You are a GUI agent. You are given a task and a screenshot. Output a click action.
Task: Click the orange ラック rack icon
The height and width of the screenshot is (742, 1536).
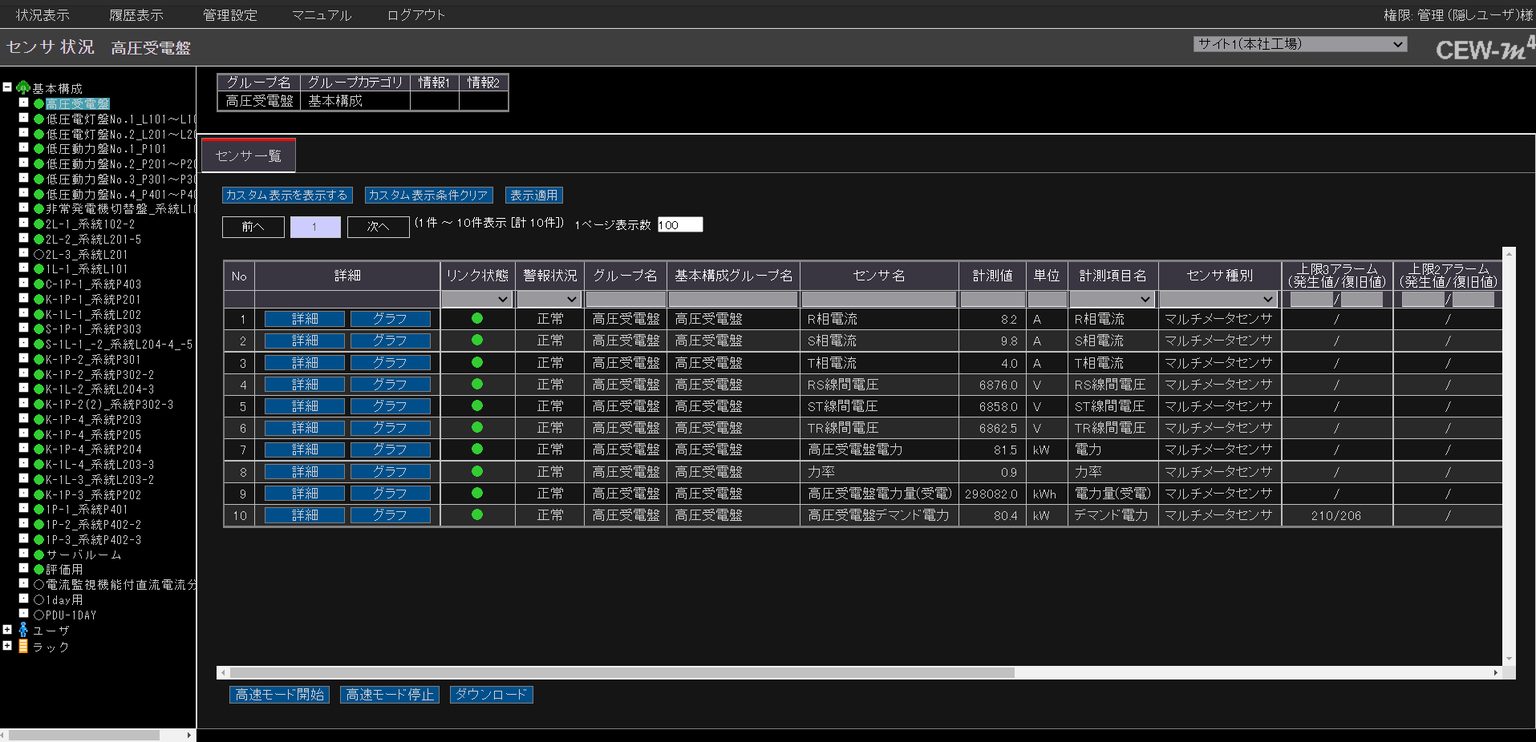23,646
